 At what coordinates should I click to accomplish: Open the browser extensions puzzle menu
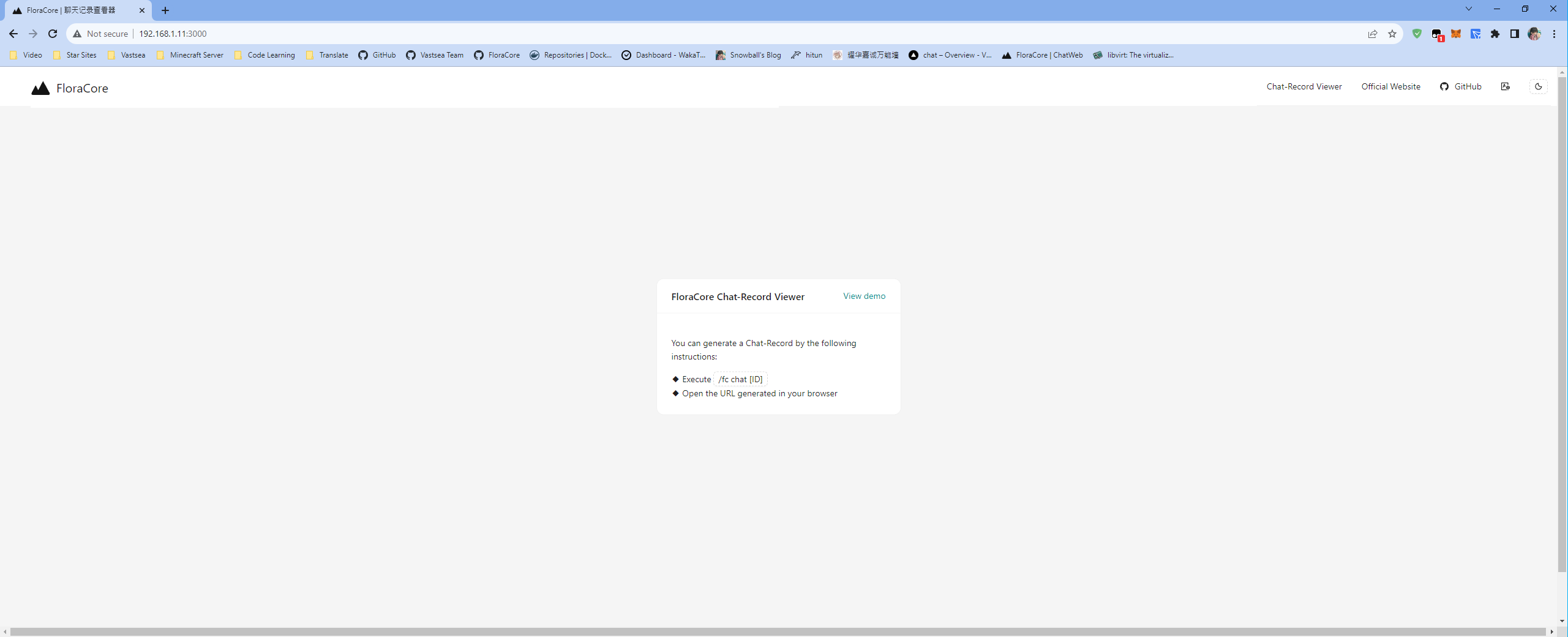tap(1495, 34)
